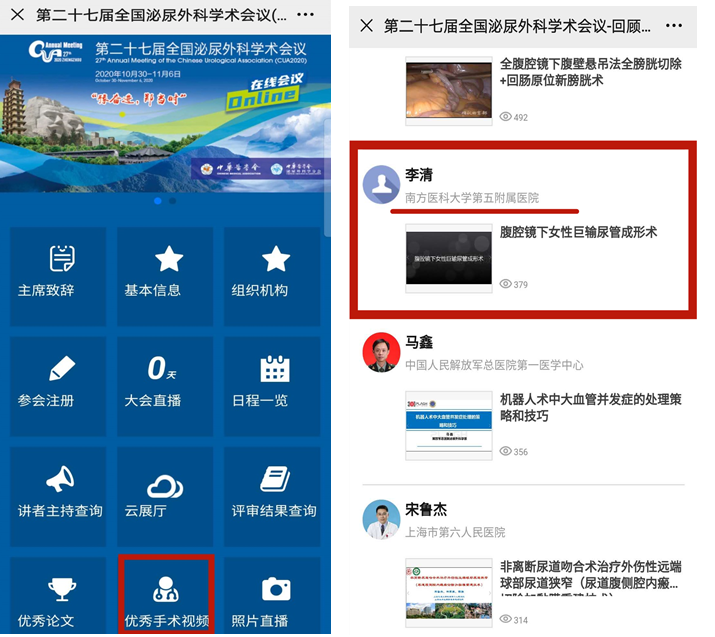Open 全腹腔镜下腹壁悬吊法 video thumbnail
Viewport: 715px width, 637px height.
tap(448, 90)
